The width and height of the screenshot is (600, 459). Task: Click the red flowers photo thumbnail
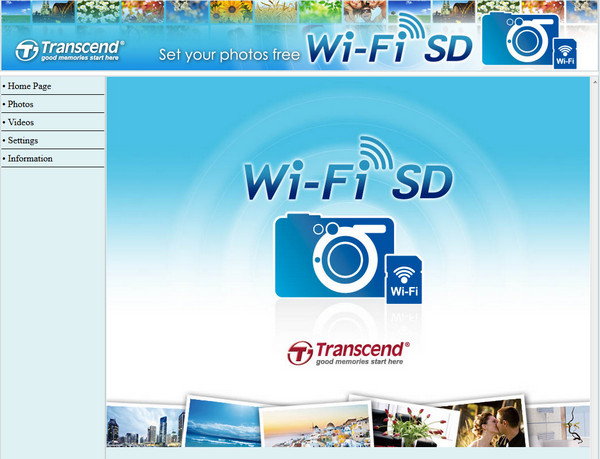413,424
